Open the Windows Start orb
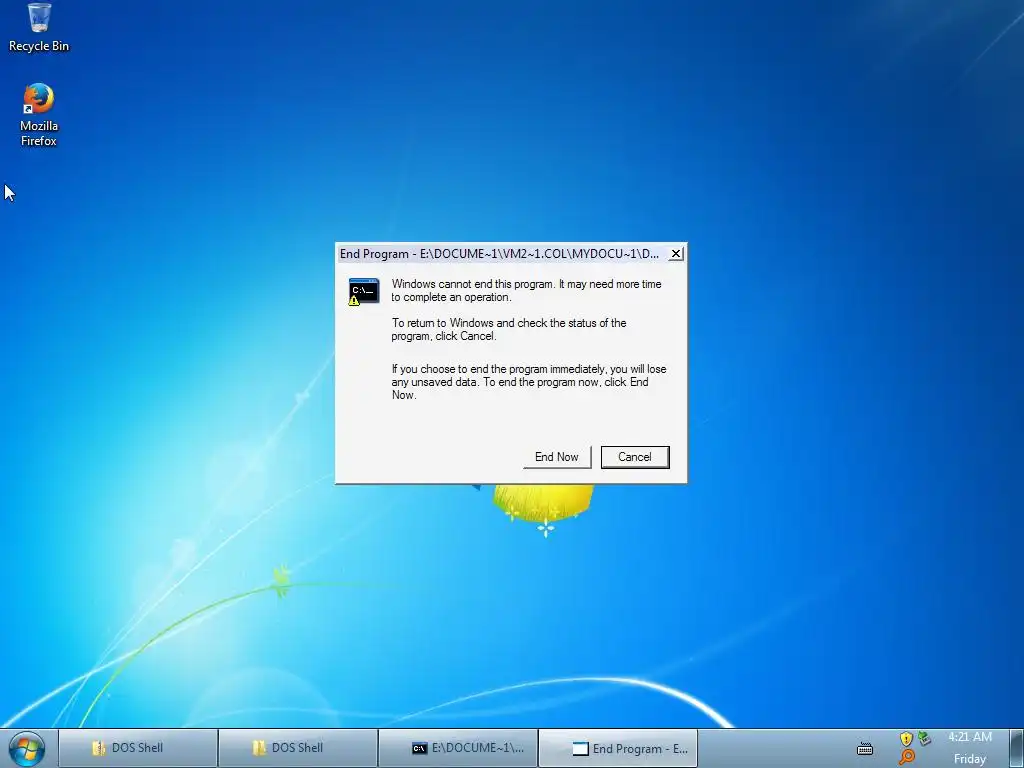Viewport: 1024px width, 768px height. pyautogui.click(x=27, y=748)
